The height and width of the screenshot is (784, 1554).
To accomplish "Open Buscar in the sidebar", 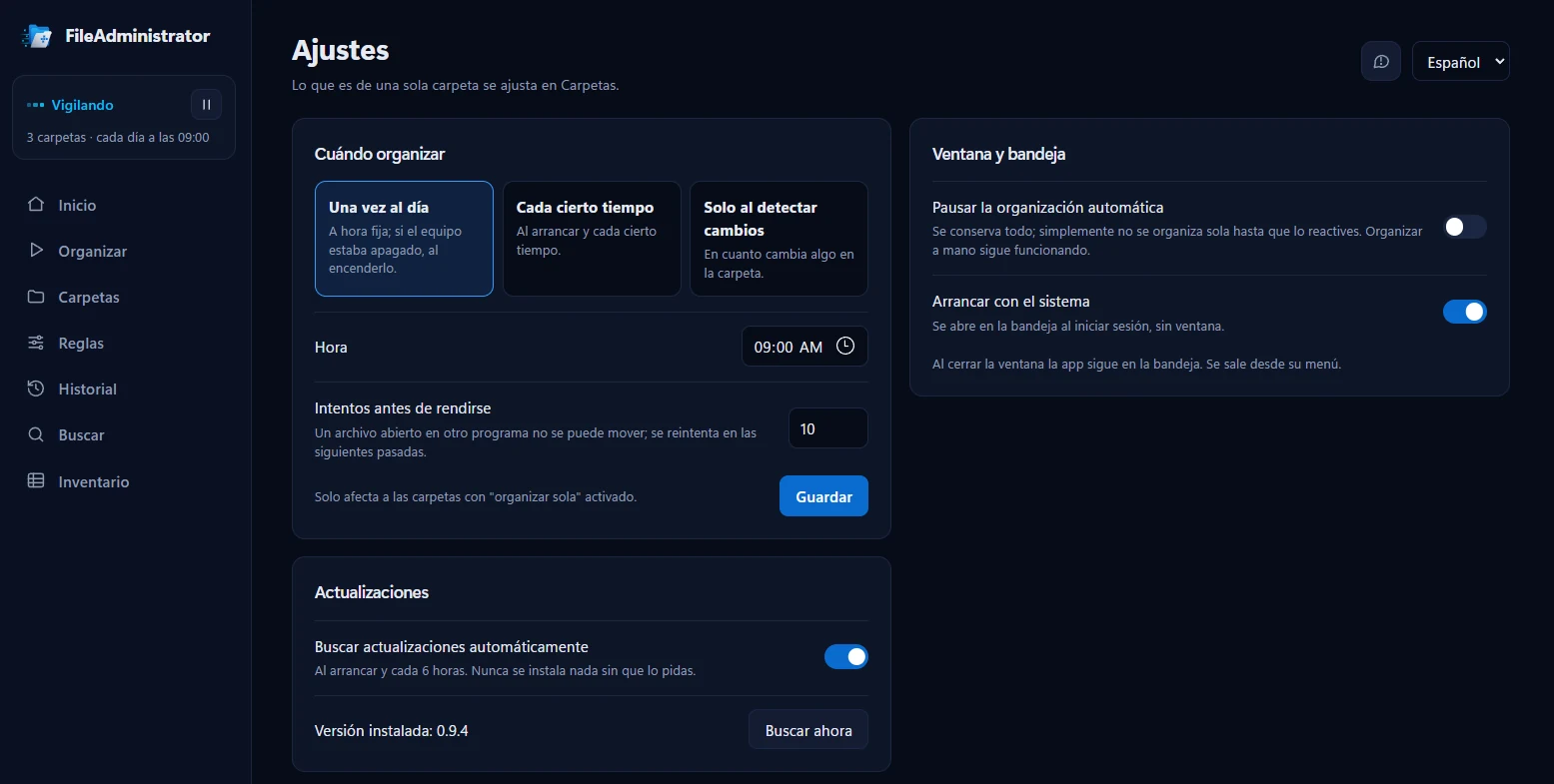I will click(124, 434).
